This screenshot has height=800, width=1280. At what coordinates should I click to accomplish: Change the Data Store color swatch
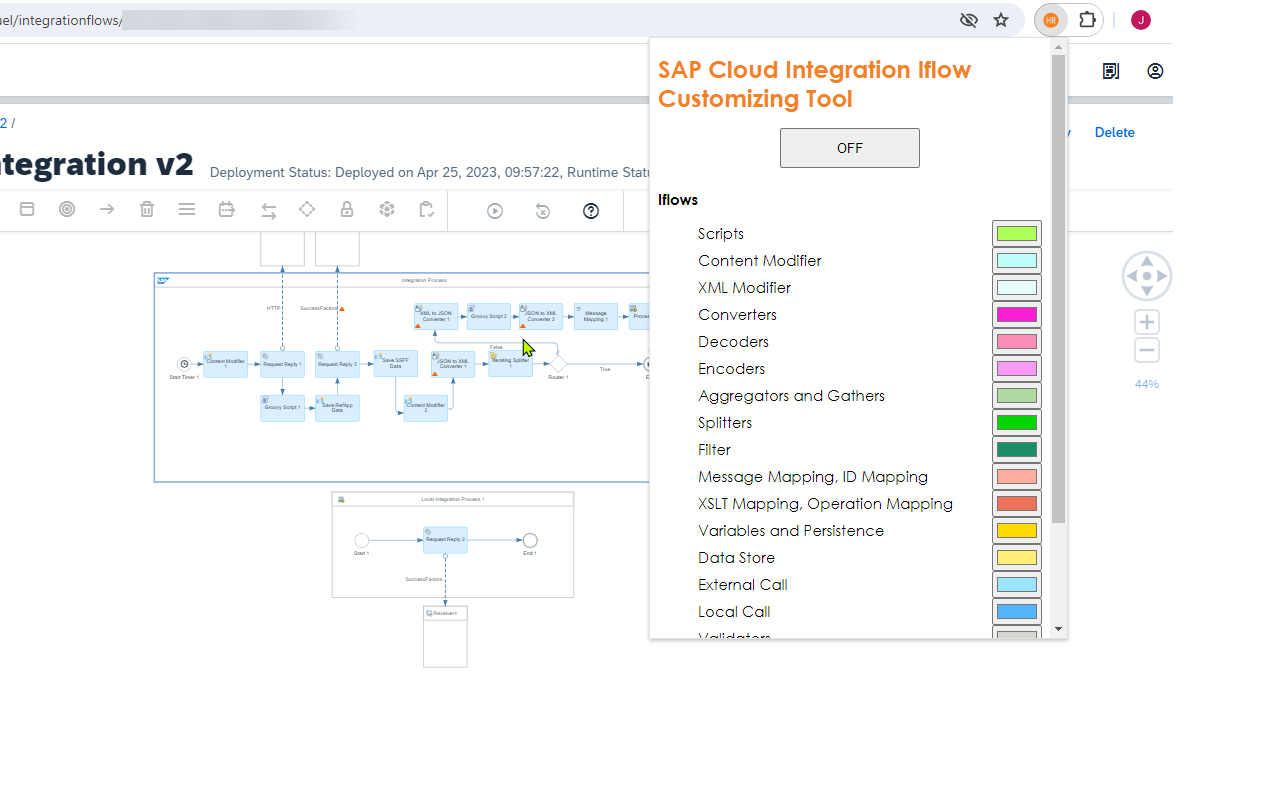[x=1017, y=558]
